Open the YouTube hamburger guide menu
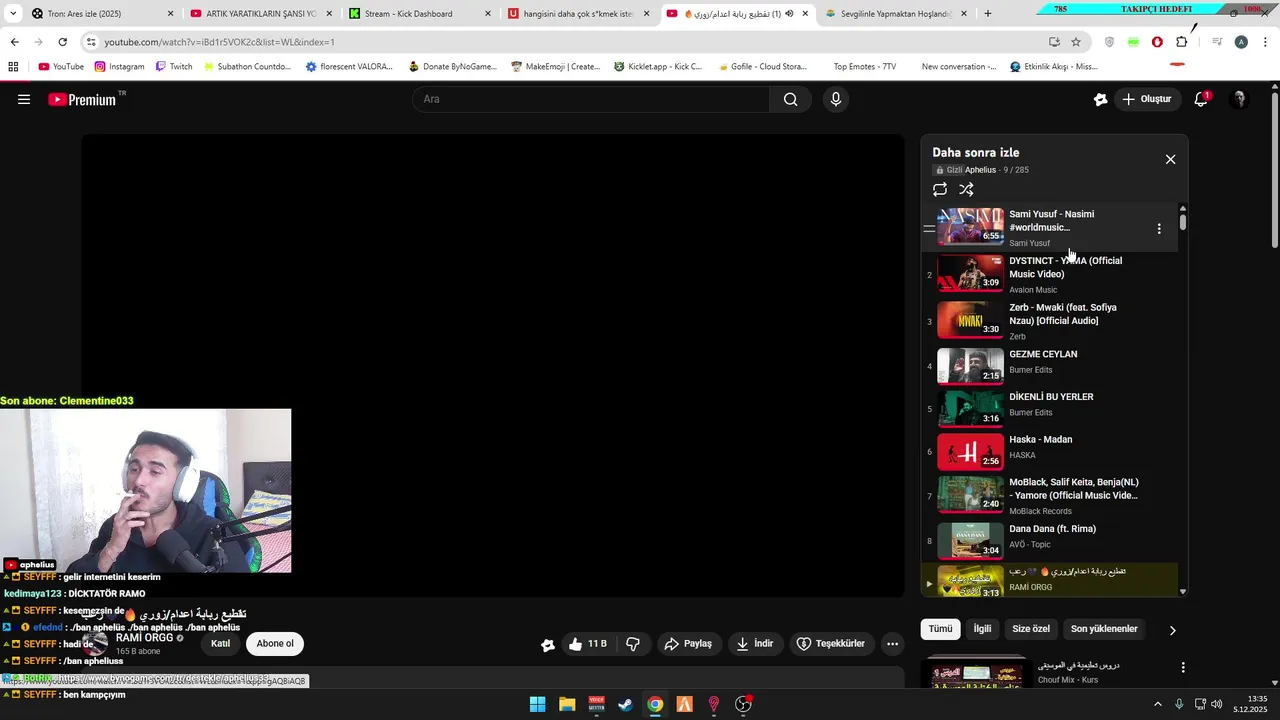Image resolution: width=1280 pixels, height=720 pixels. (24, 99)
